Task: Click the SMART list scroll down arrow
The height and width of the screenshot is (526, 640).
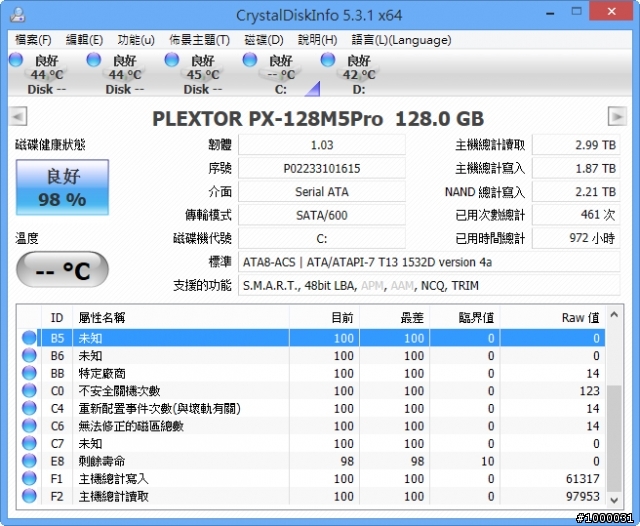Action: click(614, 500)
